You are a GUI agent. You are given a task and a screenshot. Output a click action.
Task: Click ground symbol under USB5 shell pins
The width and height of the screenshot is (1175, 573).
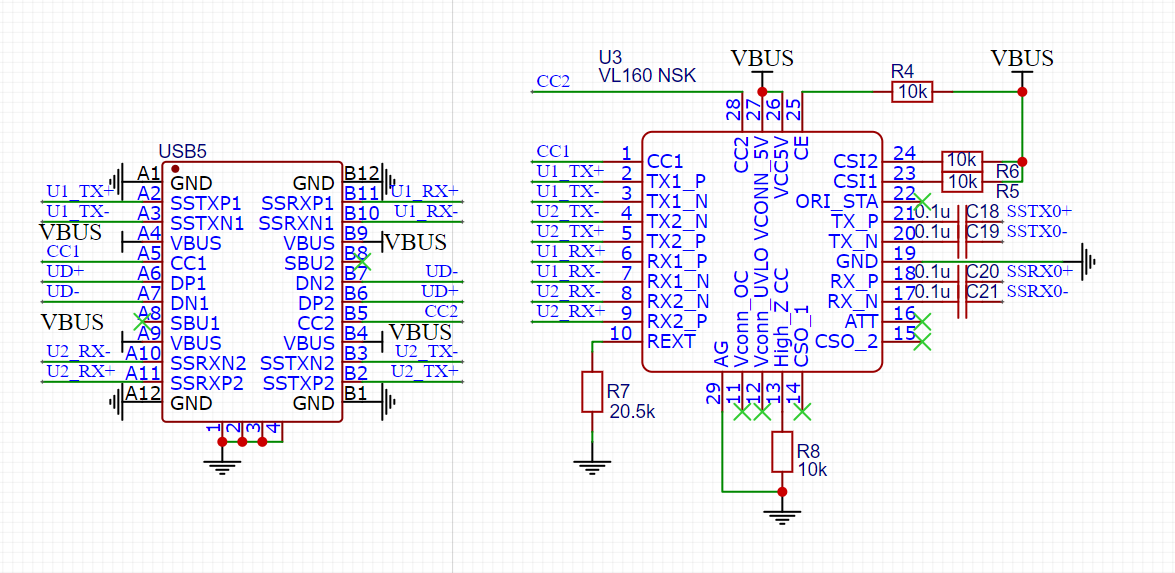[222, 462]
